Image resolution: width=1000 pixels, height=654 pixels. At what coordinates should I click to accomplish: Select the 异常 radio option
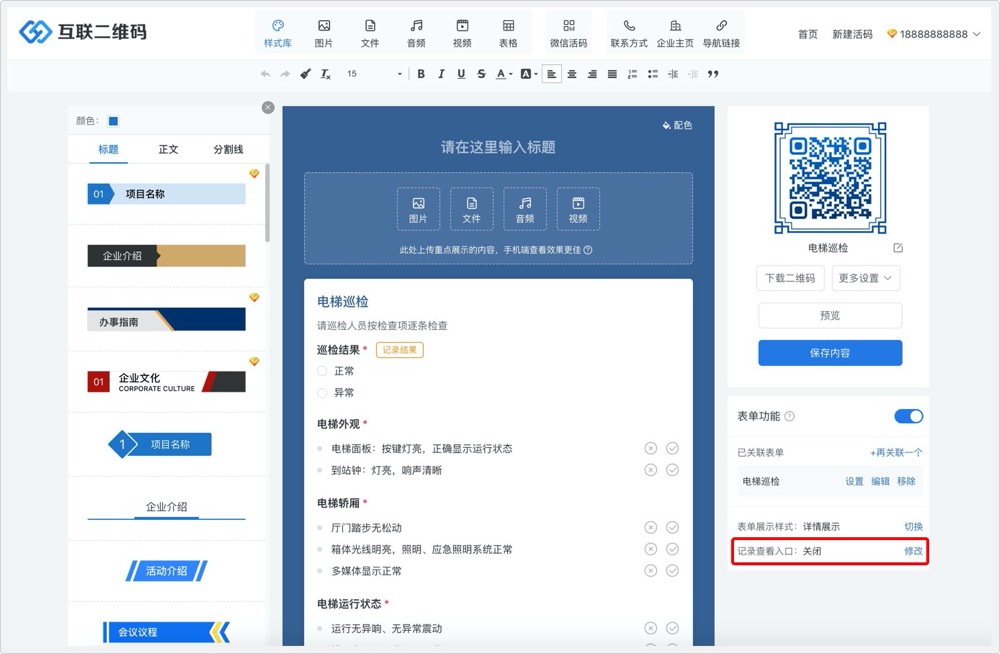click(x=322, y=393)
